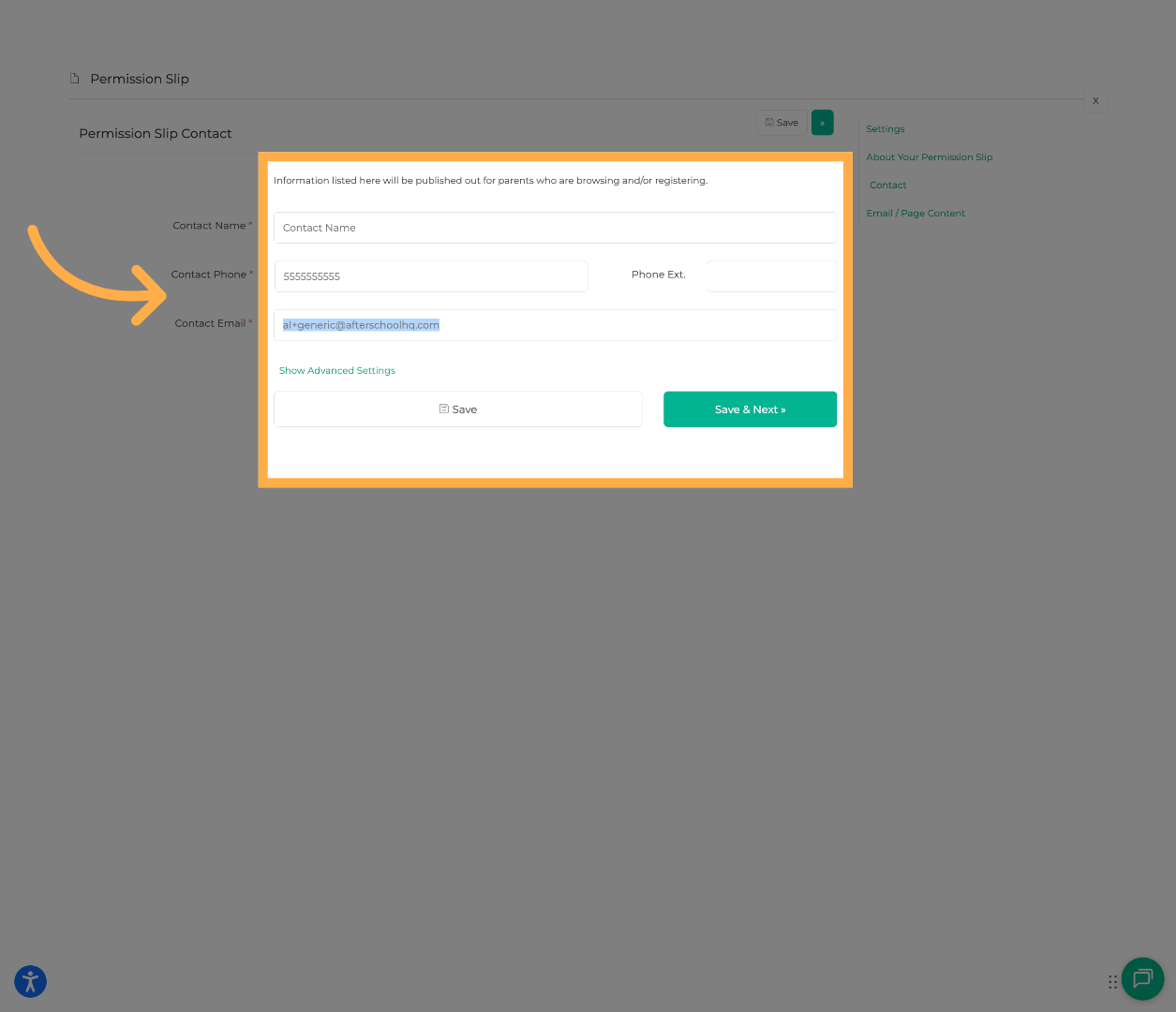Navigate to the Contact sidebar item
1176x1012 pixels.
(887, 185)
